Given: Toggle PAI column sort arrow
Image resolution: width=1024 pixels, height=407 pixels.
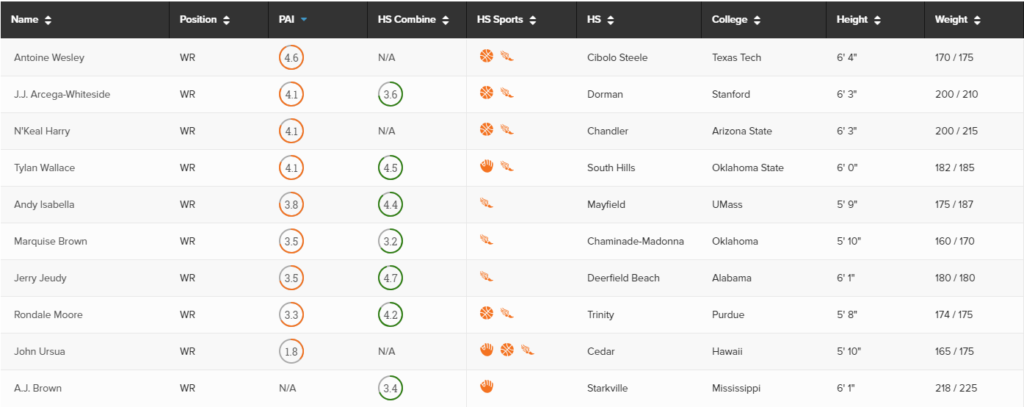Looking at the screenshot, I should click(x=304, y=20).
